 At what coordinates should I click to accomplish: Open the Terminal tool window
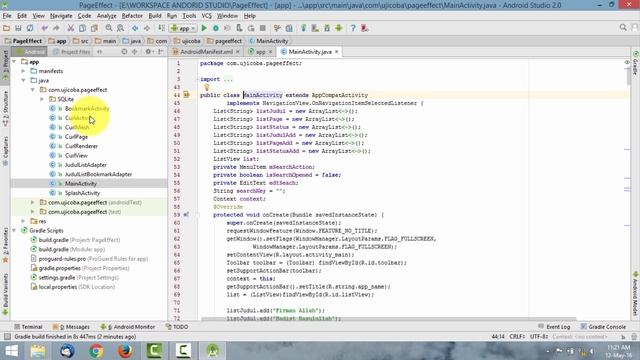click(28, 327)
